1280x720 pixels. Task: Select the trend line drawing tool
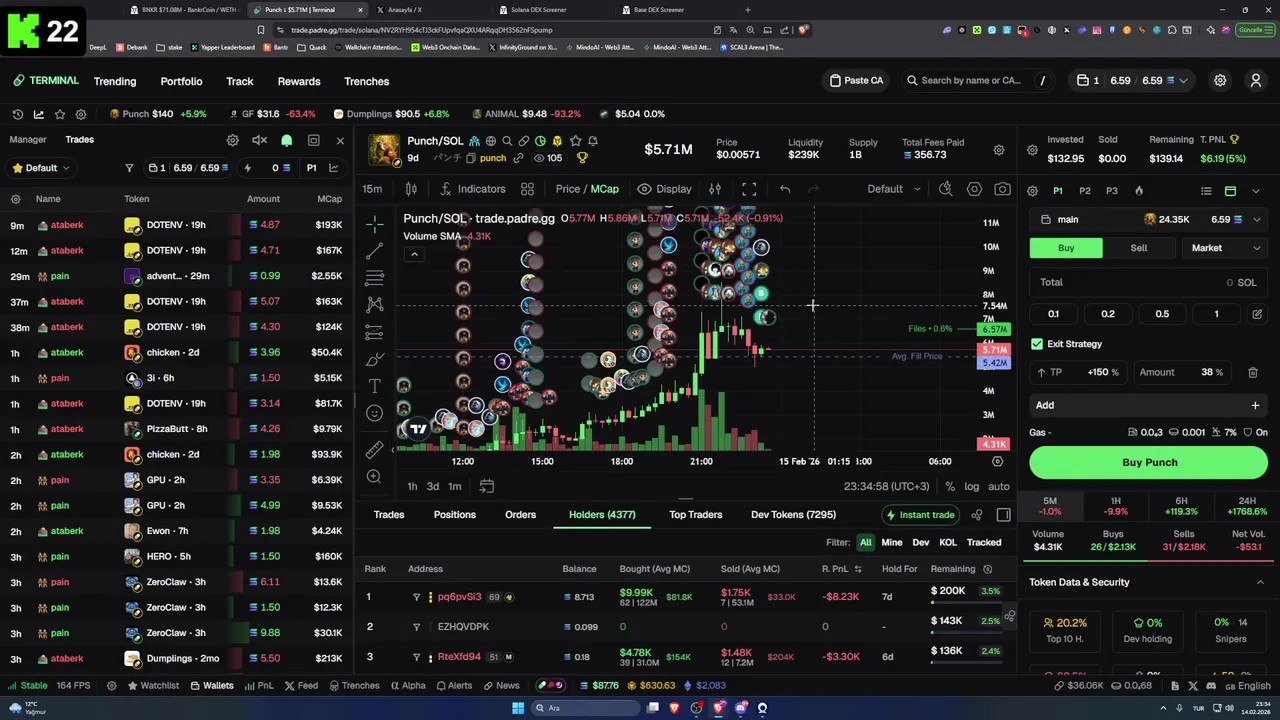pyautogui.click(x=374, y=250)
